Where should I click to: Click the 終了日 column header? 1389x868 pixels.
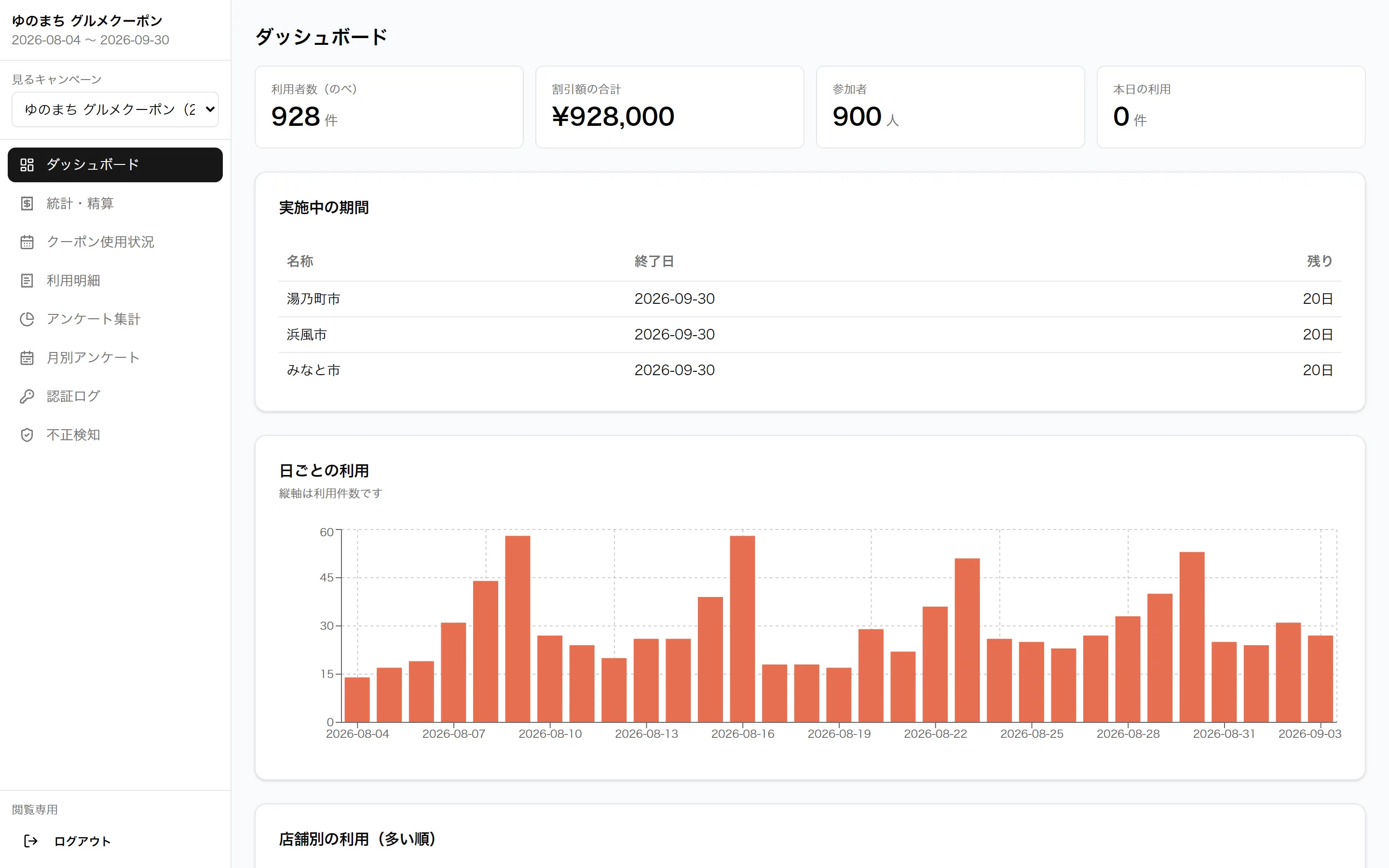(654, 261)
